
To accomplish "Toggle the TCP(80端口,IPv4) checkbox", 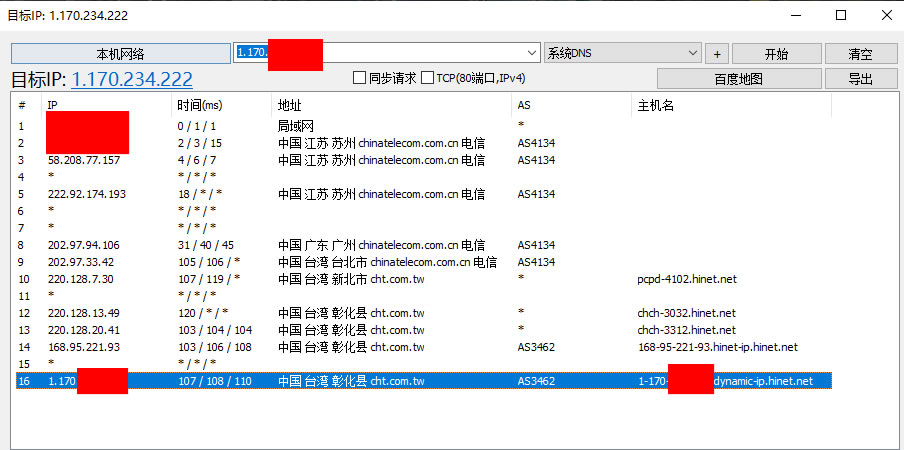I will pos(428,78).
